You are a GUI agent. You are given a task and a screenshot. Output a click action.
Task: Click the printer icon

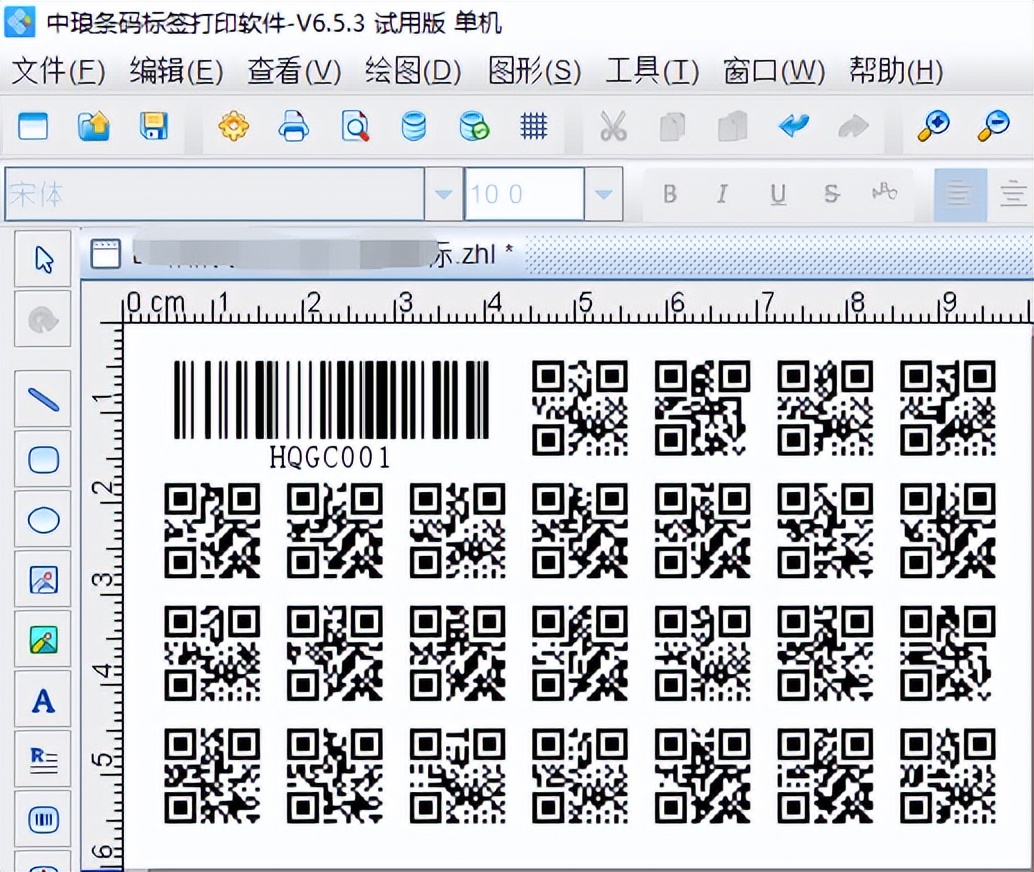pyautogui.click(x=293, y=125)
